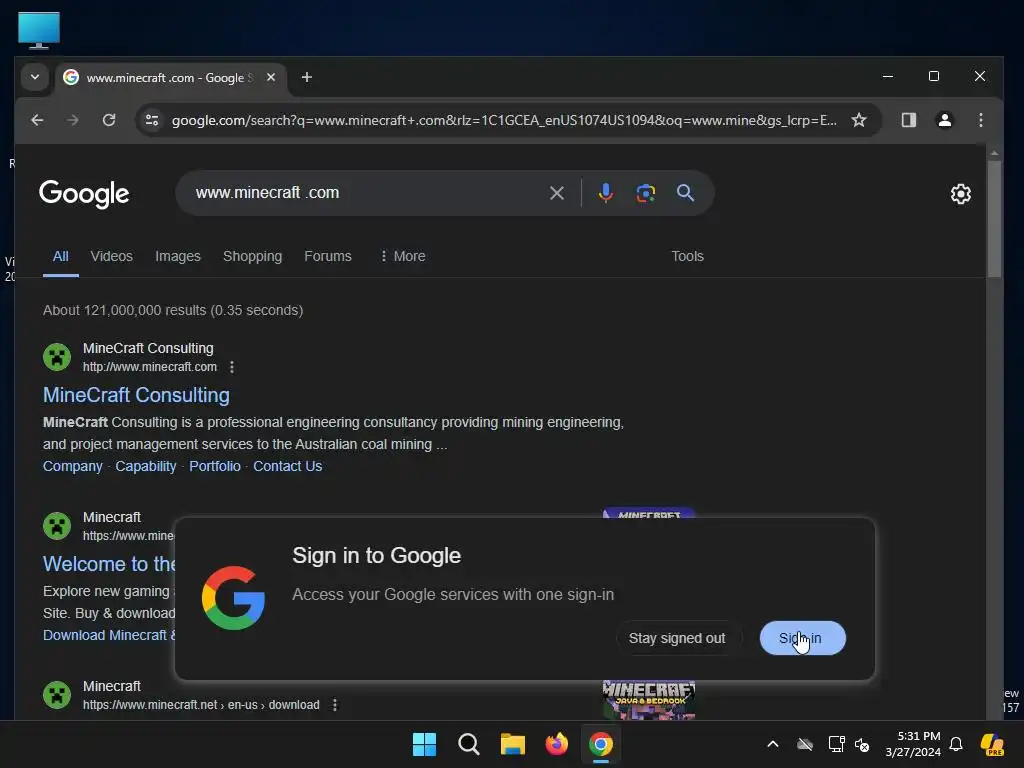
Task: Launch Firefox from the taskbar
Action: click(556, 744)
